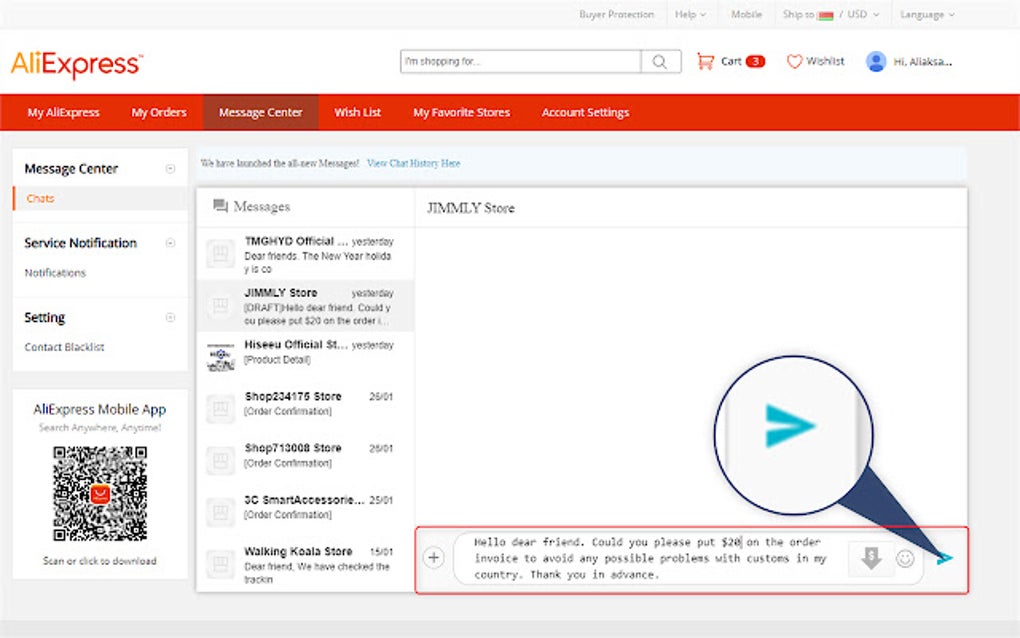Click Scan or click to download
This screenshot has width=1020, height=638.
click(x=100, y=561)
